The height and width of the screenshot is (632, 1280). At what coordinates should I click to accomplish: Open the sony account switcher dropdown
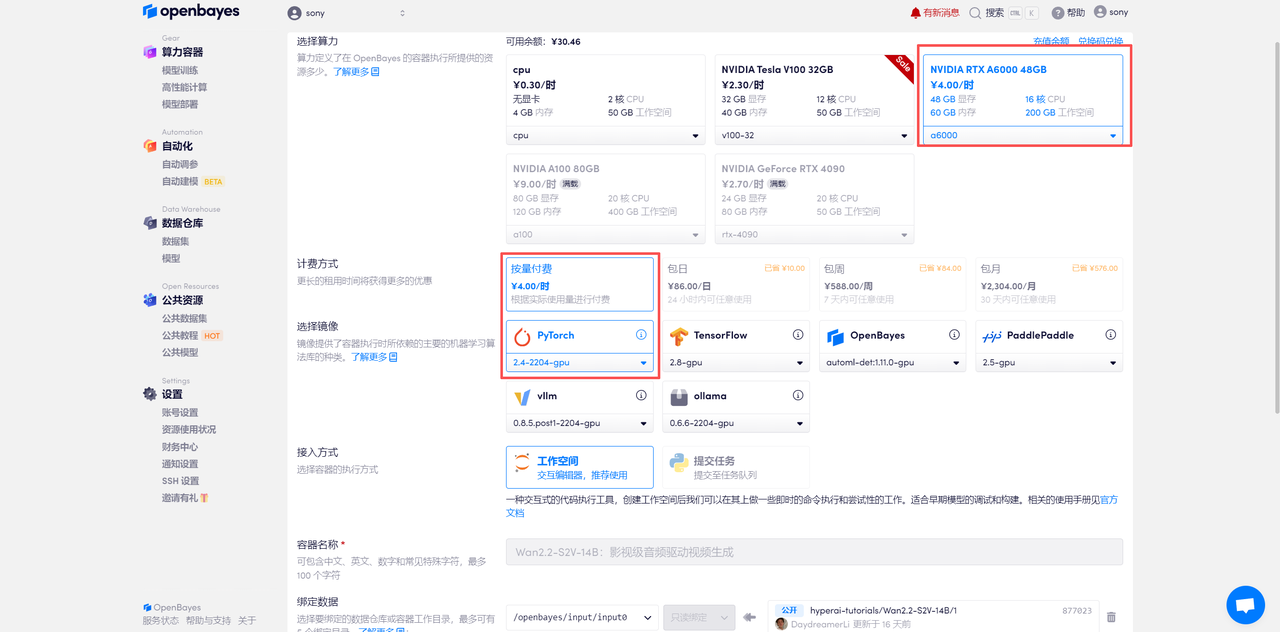[x=346, y=13]
